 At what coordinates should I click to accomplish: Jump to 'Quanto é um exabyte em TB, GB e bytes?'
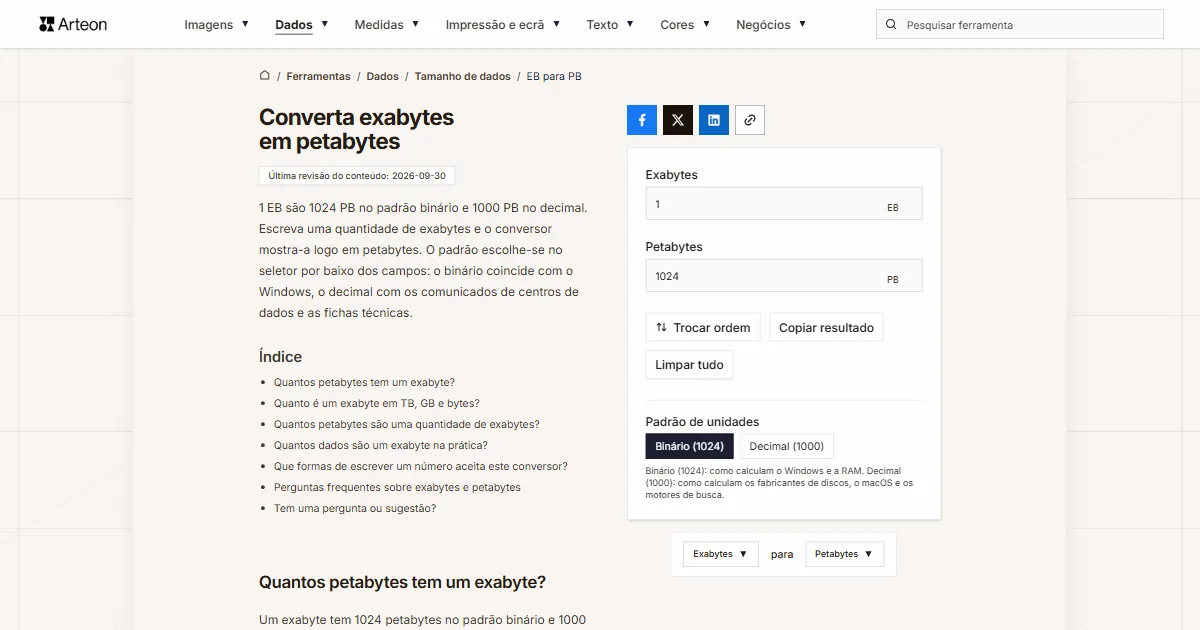tap(377, 403)
